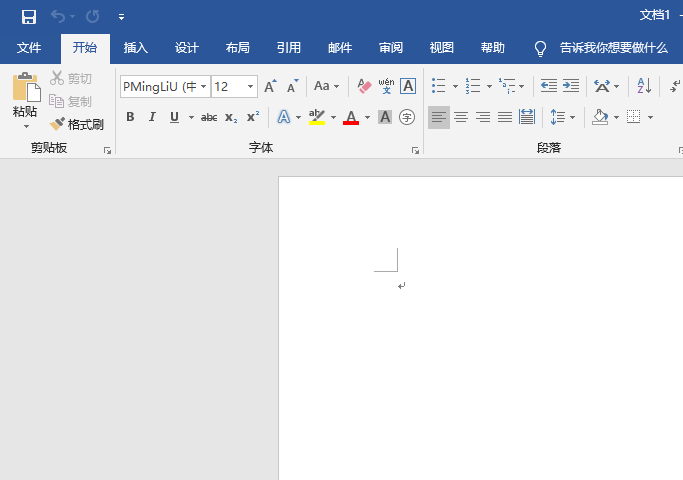Click the 剪切 cut button
Screen dimensions: 683x480
71,78
